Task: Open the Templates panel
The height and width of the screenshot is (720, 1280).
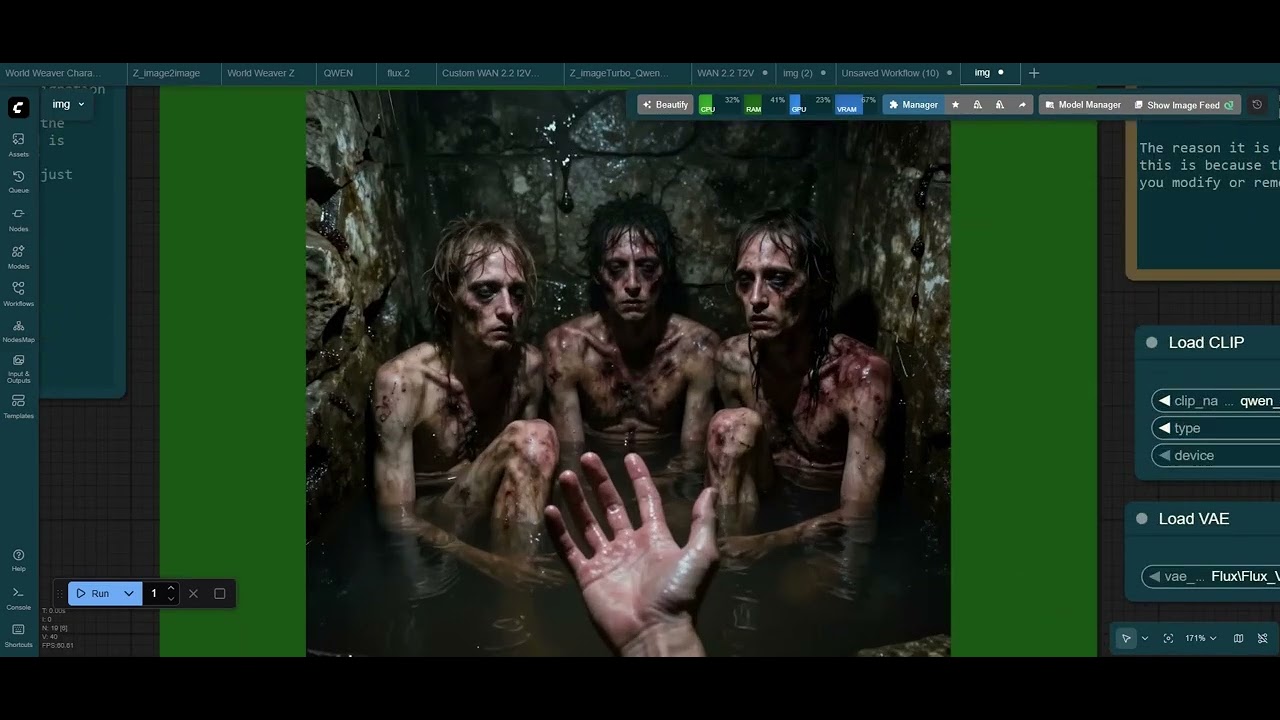Action: tap(18, 406)
